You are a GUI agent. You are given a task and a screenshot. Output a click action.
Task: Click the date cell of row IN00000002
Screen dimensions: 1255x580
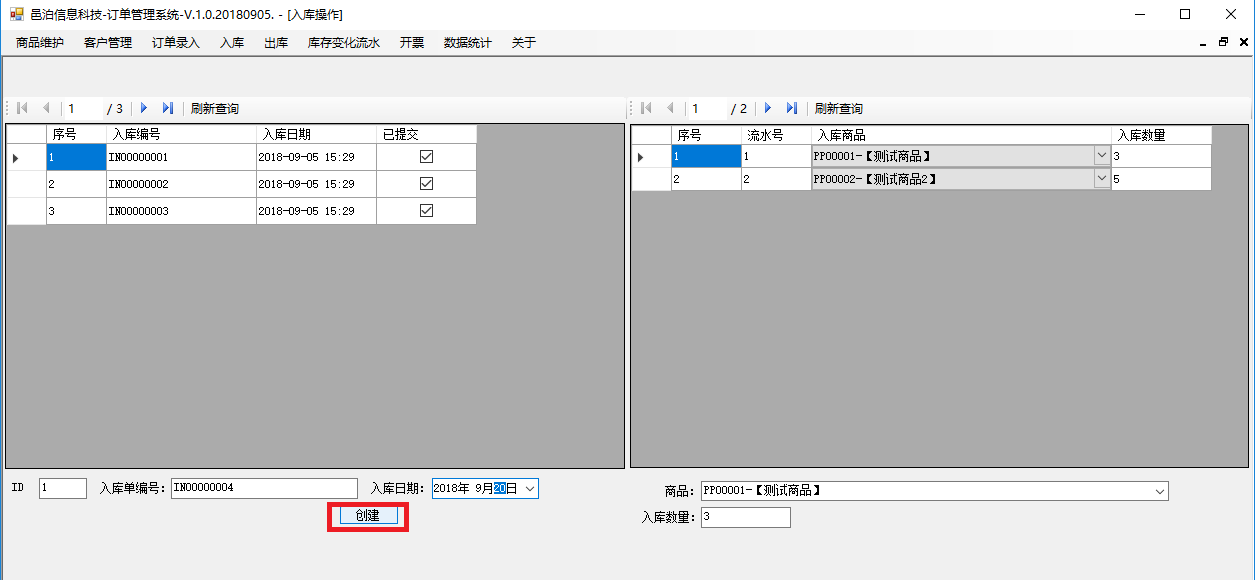316,184
